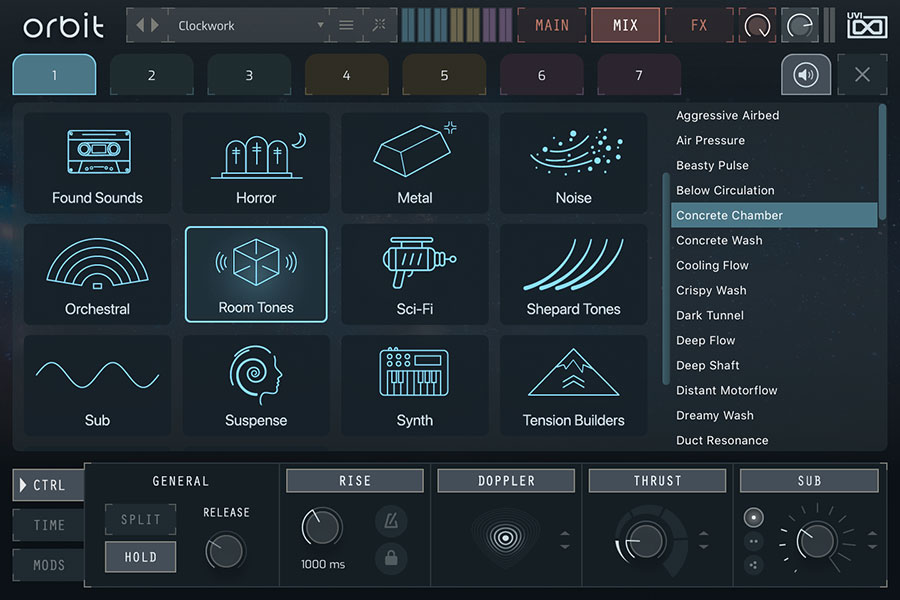Toggle the HOLD button
This screenshot has height=600, width=900.
coord(140,557)
